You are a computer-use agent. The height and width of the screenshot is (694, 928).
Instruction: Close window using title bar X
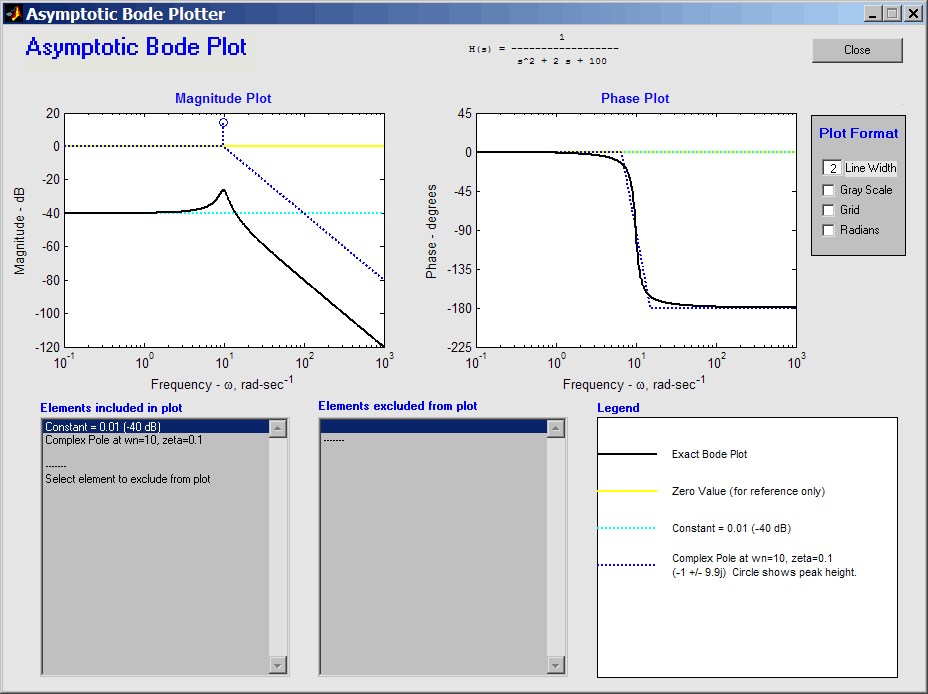point(913,14)
